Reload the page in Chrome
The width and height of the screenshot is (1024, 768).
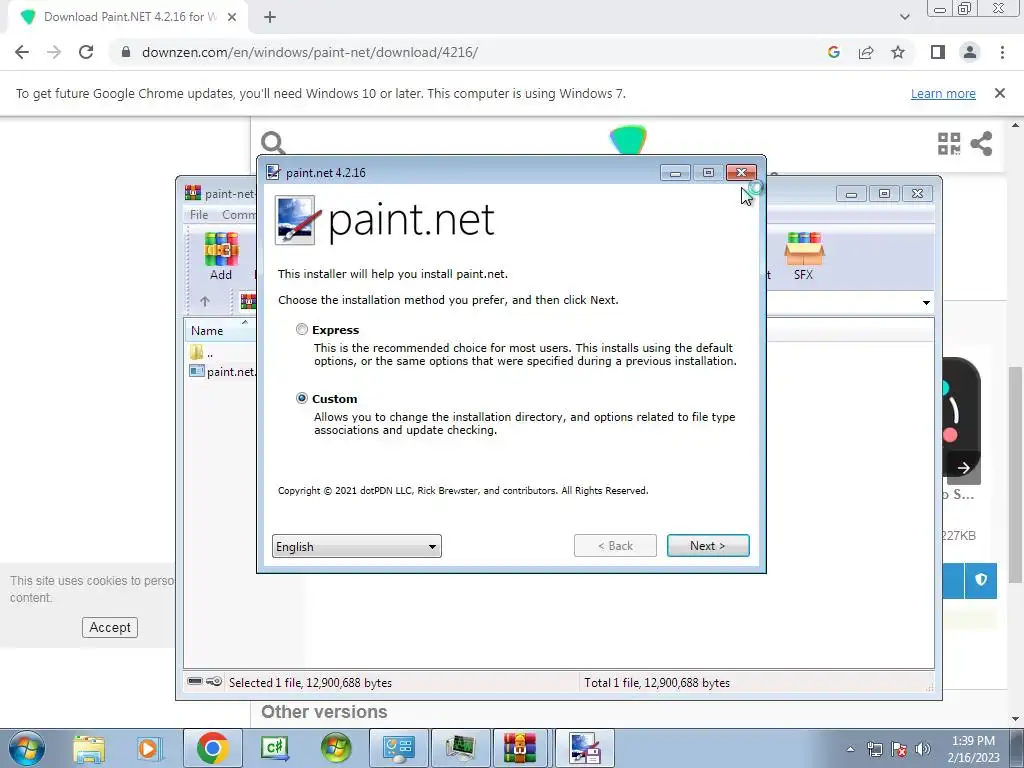[86, 52]
